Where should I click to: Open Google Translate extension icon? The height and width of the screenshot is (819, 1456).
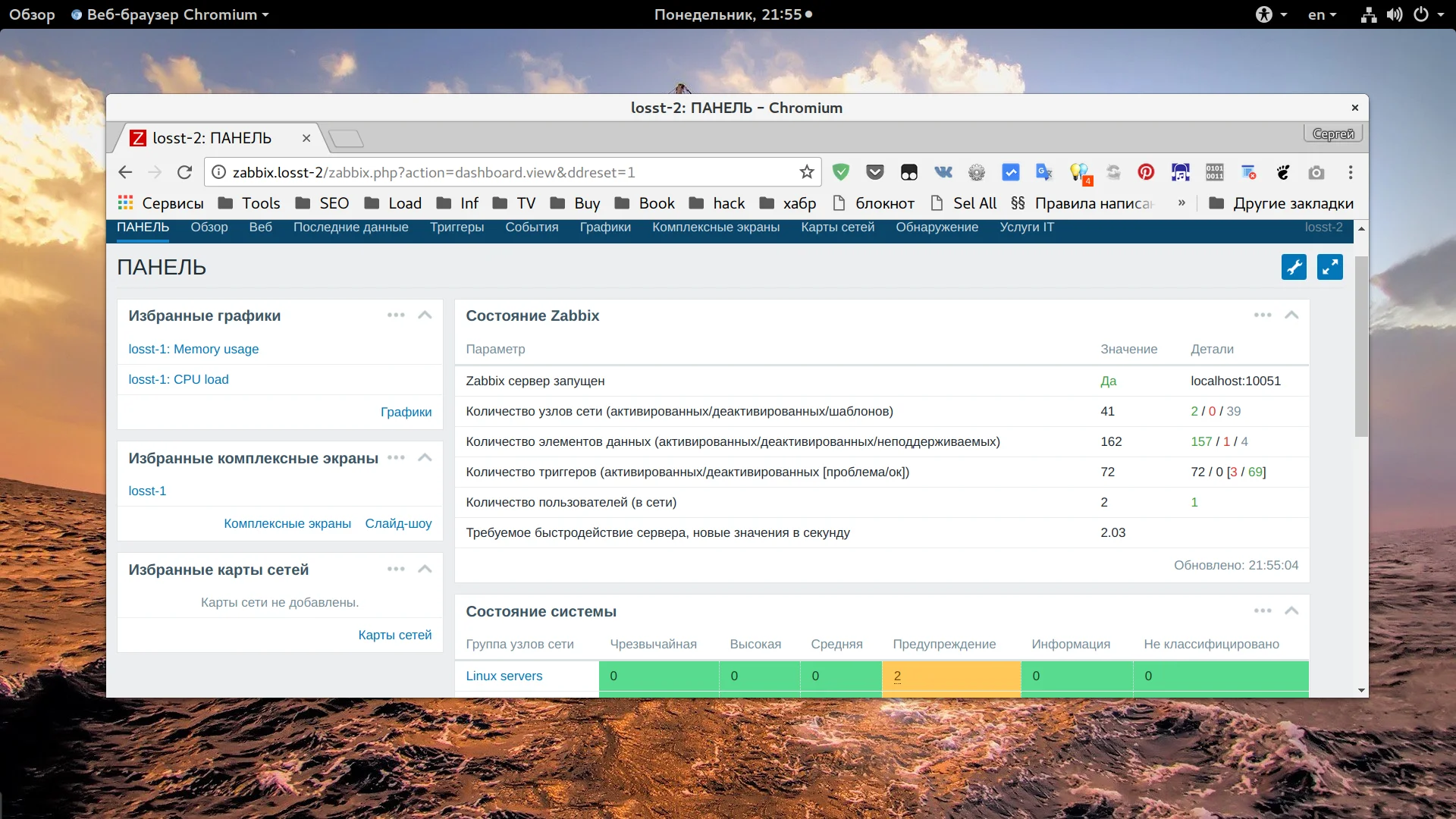1044,172
